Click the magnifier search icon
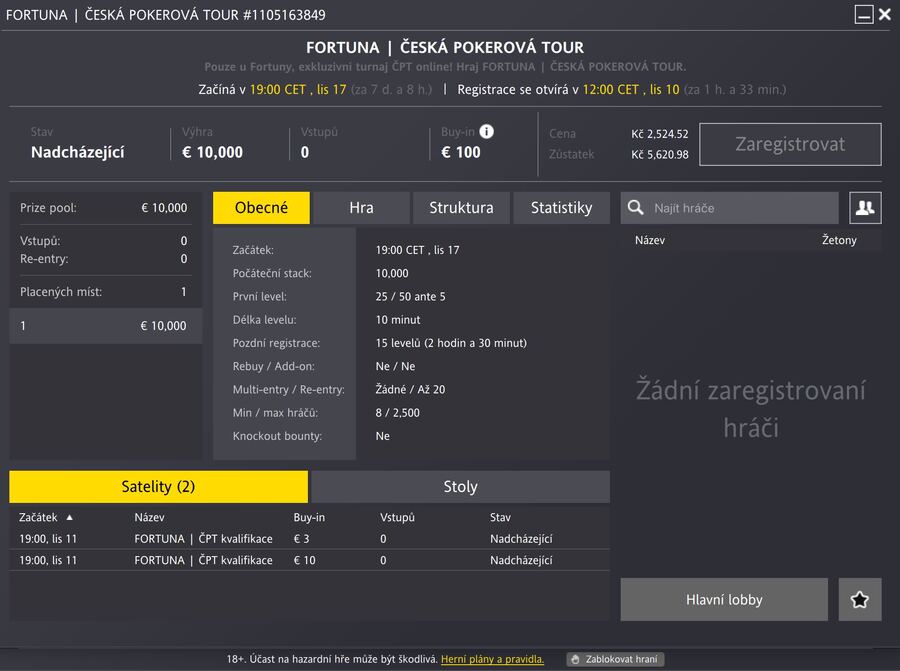The image size is (900, 671). tap(635, 207)
